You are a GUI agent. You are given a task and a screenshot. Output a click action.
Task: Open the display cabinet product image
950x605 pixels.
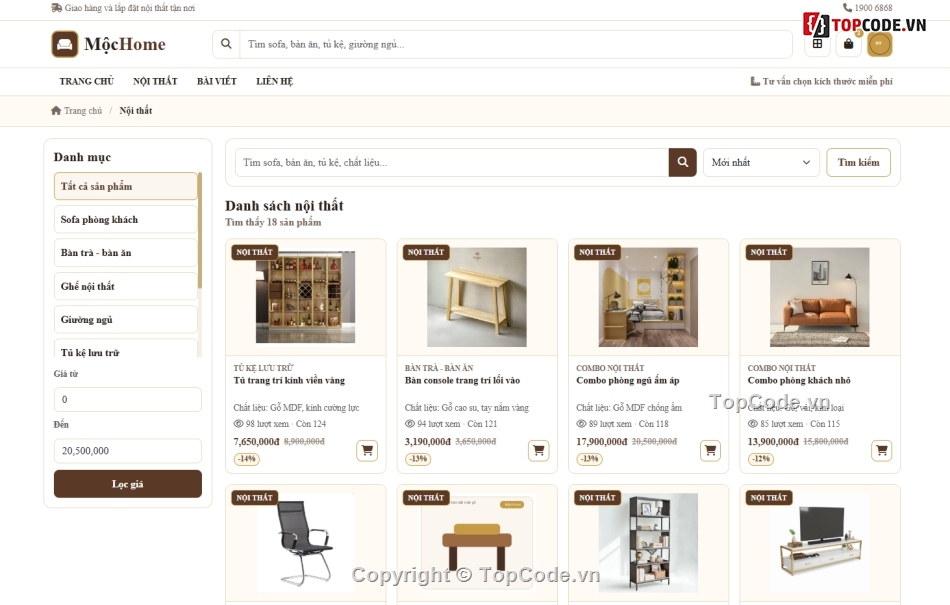click(x=305, y=297)
